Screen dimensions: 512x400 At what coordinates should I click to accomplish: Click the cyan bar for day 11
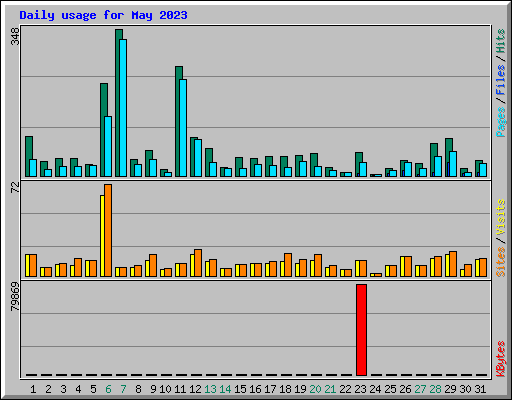pos(183,128)
